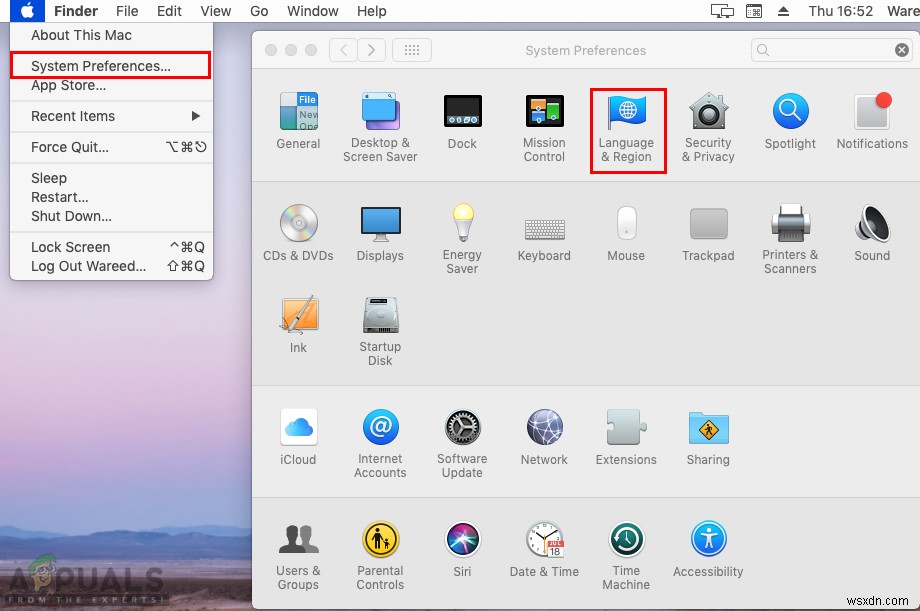This screenshot has width=920, height=611.
Task: Open Language & Region preferences
Action: click(x=627, y=124)
